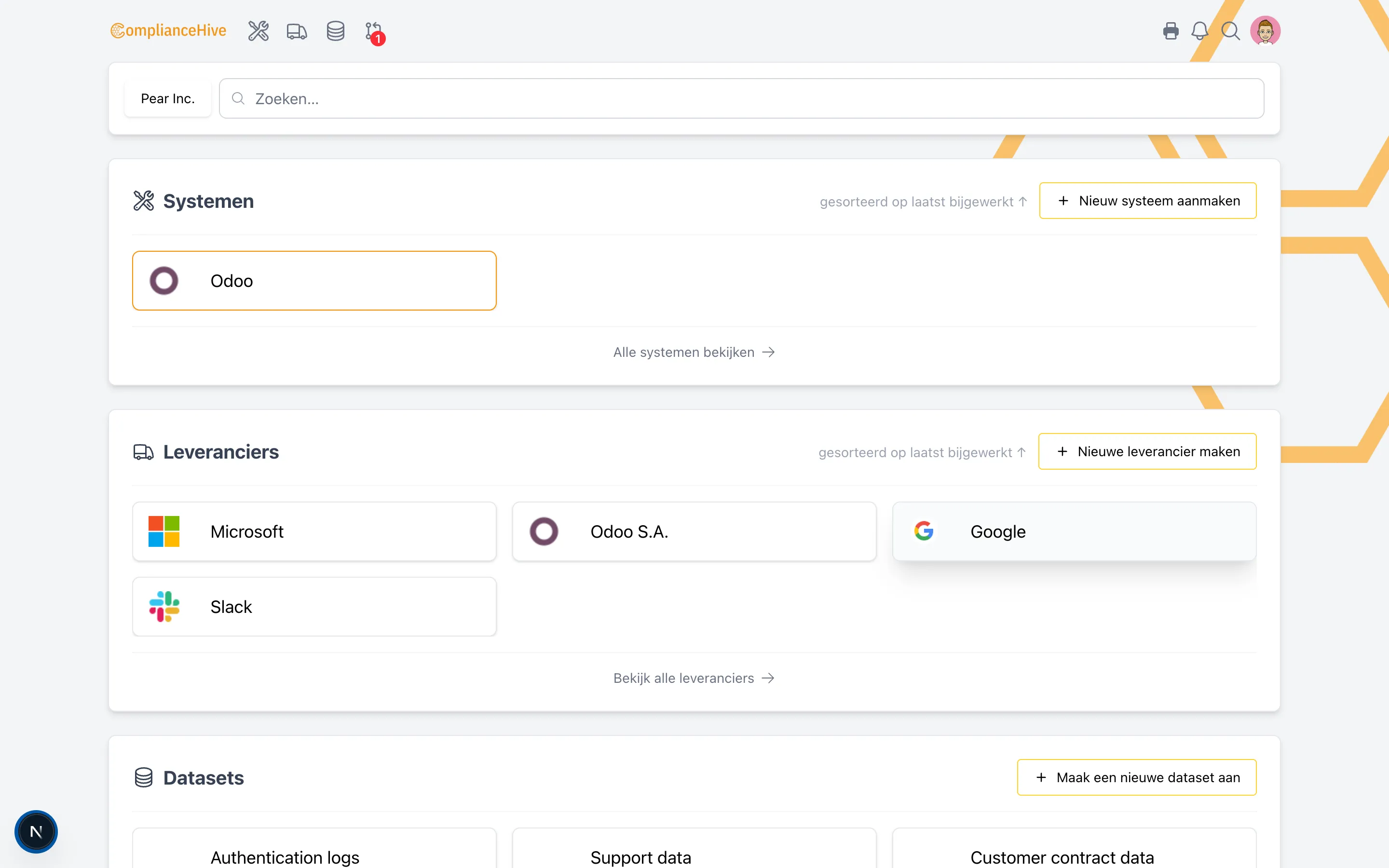This screenshot has width=1389, height=868.
Task: Click Nieuwe leverancier maken button
Action: pos(1147,452)
